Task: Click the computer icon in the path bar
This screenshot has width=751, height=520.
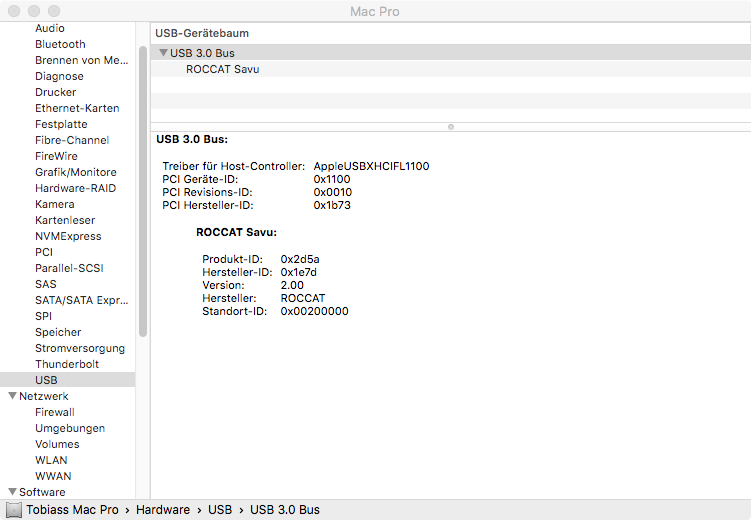Action: [x=13, y=510]
